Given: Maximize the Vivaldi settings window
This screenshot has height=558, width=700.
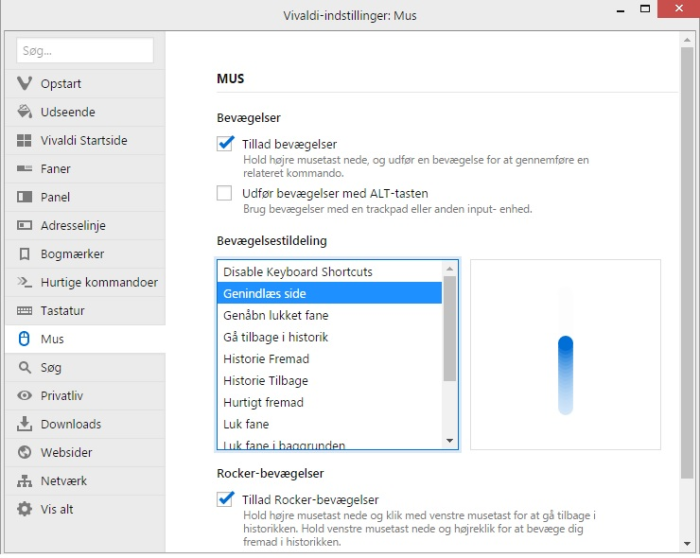Looking at the screenshot, I should pos(645,9).
